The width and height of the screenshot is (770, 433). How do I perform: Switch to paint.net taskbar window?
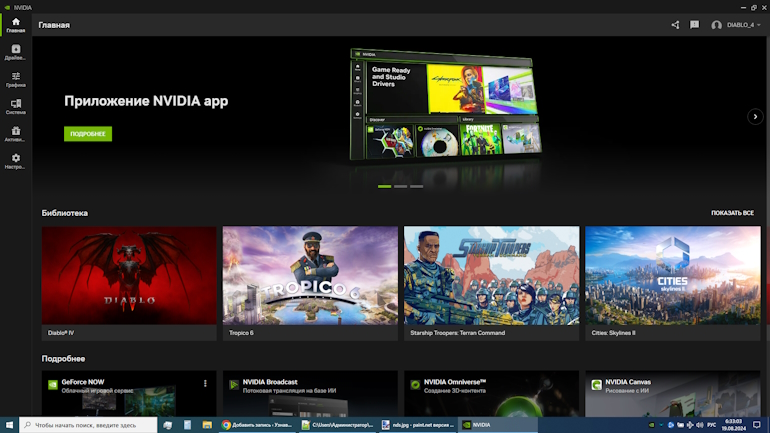pos(417,425)
